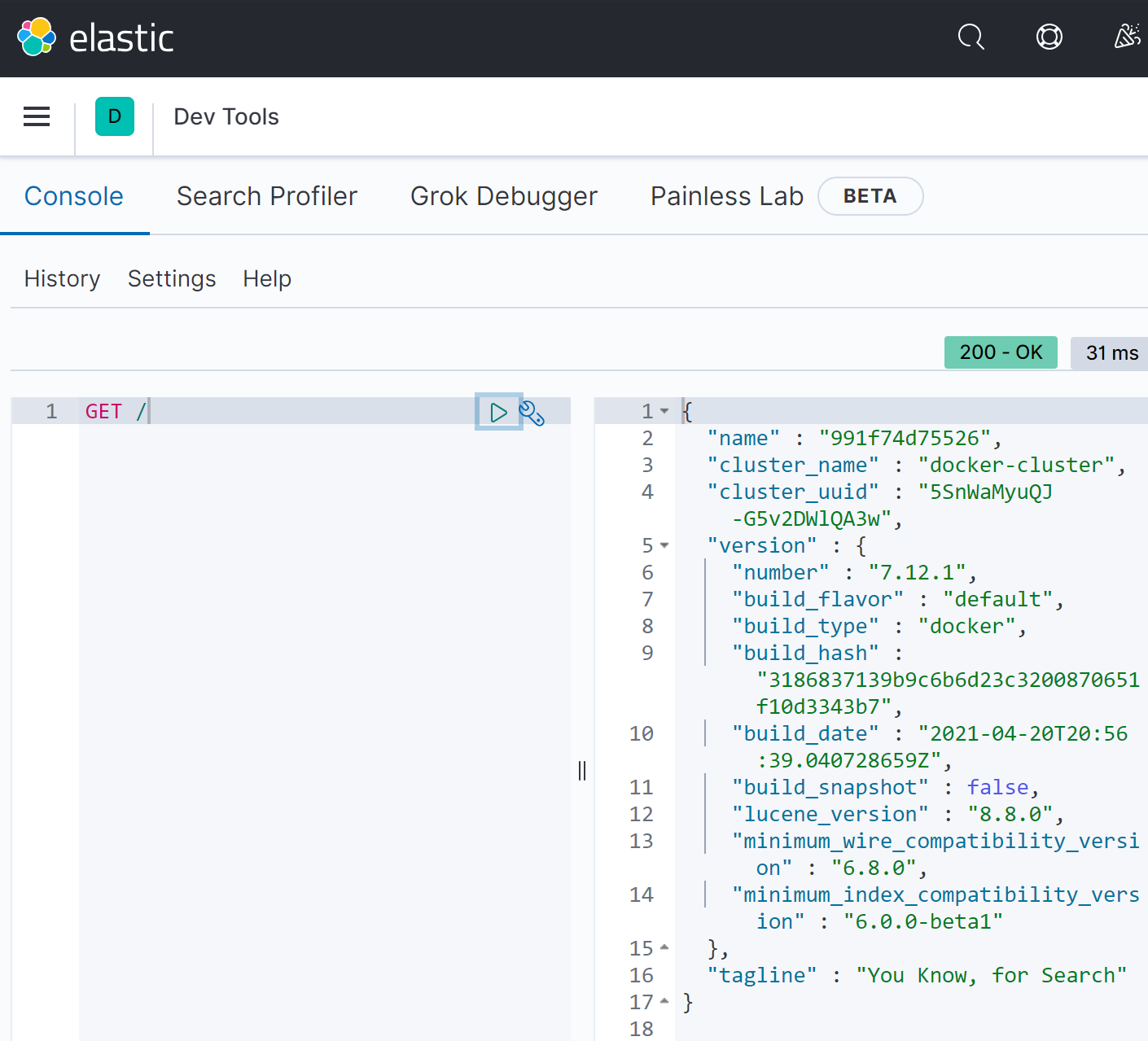
Task: Click the 31 ms response time badge
Action: (1111, 352)
